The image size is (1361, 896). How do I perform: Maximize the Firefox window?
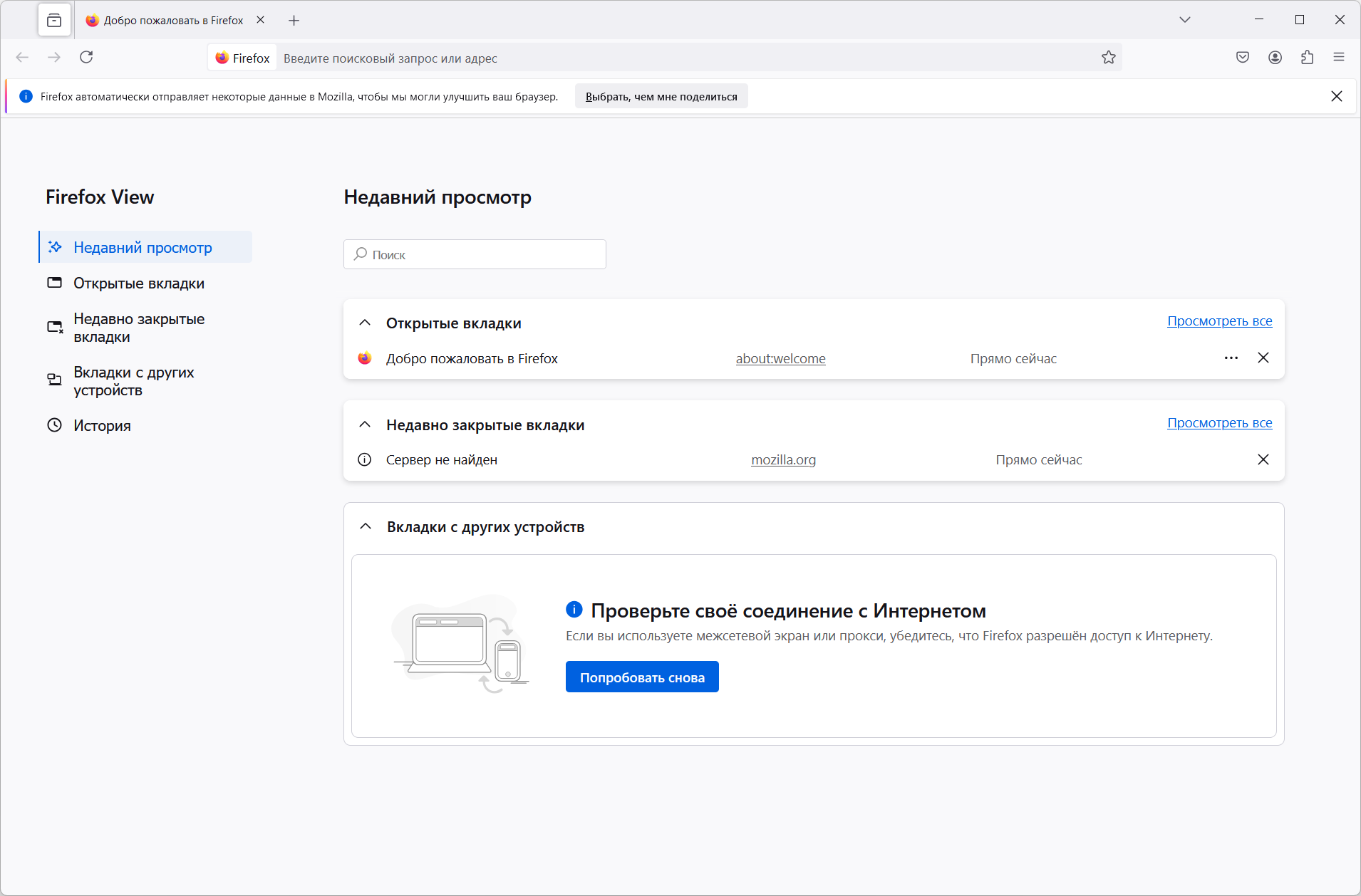click(x=1300, y=20)
